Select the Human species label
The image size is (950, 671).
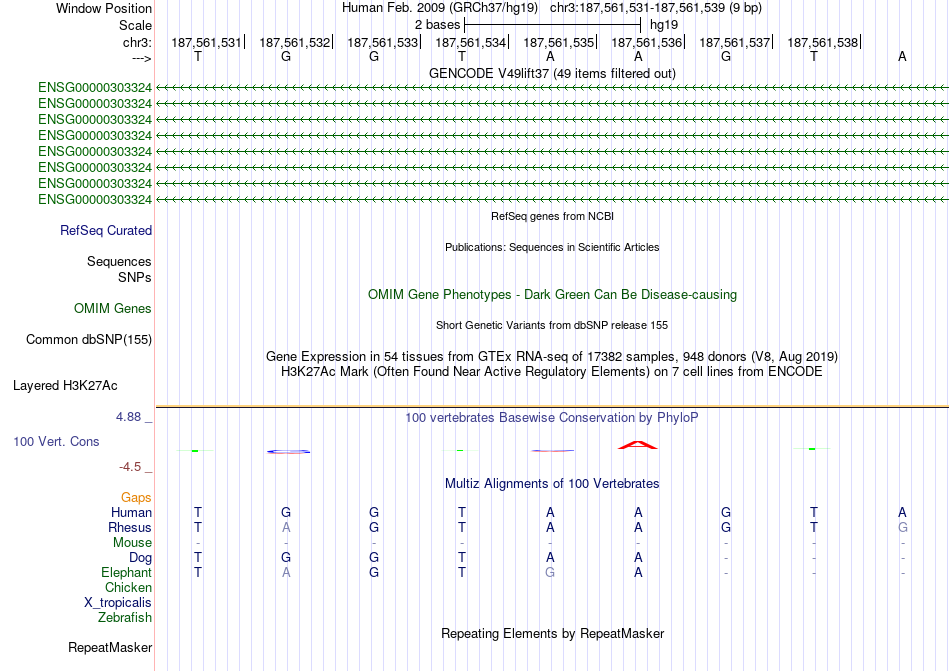click(x=131, y=512)
